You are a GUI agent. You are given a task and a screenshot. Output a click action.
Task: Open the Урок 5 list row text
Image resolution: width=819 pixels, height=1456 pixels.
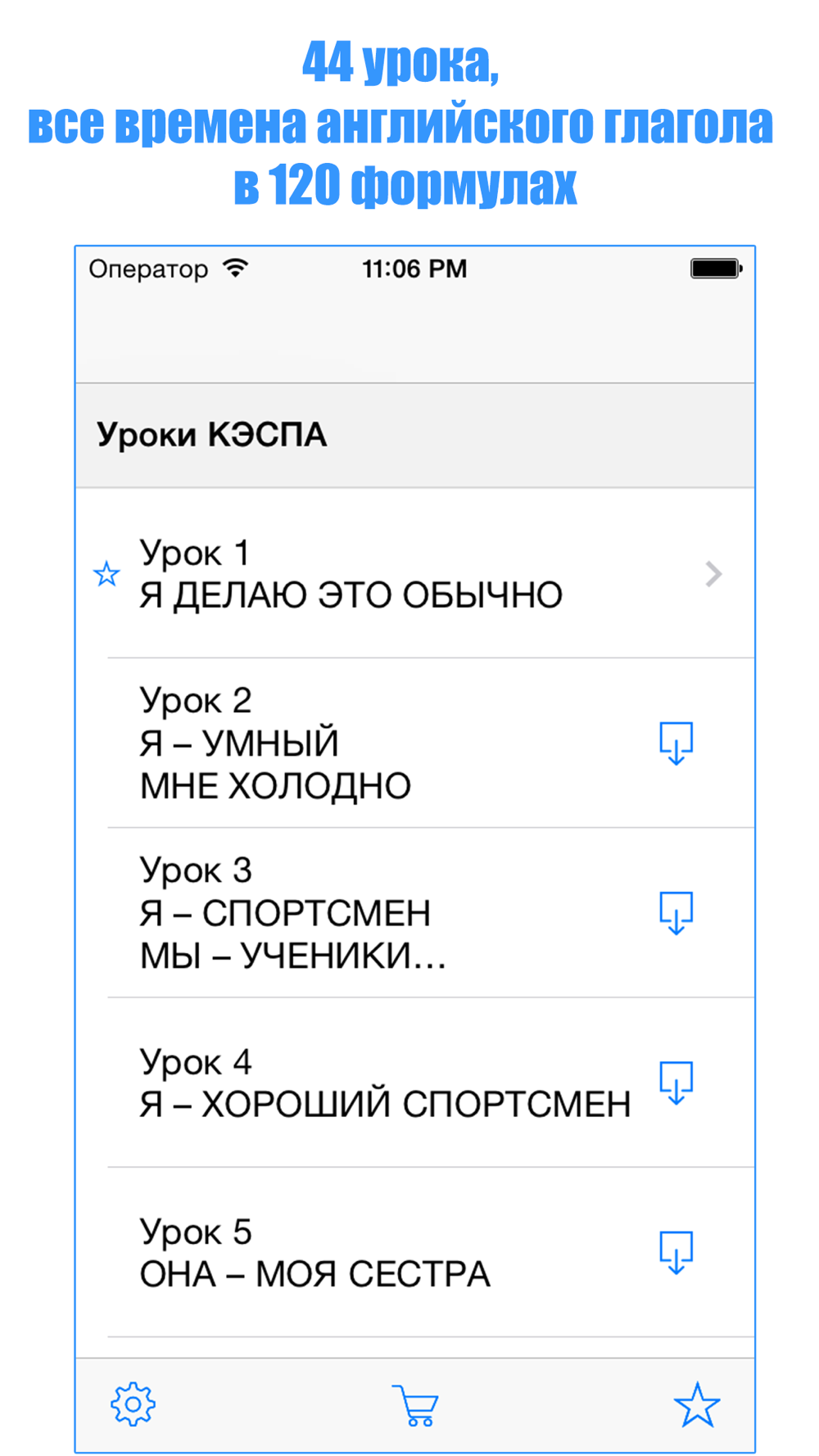314,1253
